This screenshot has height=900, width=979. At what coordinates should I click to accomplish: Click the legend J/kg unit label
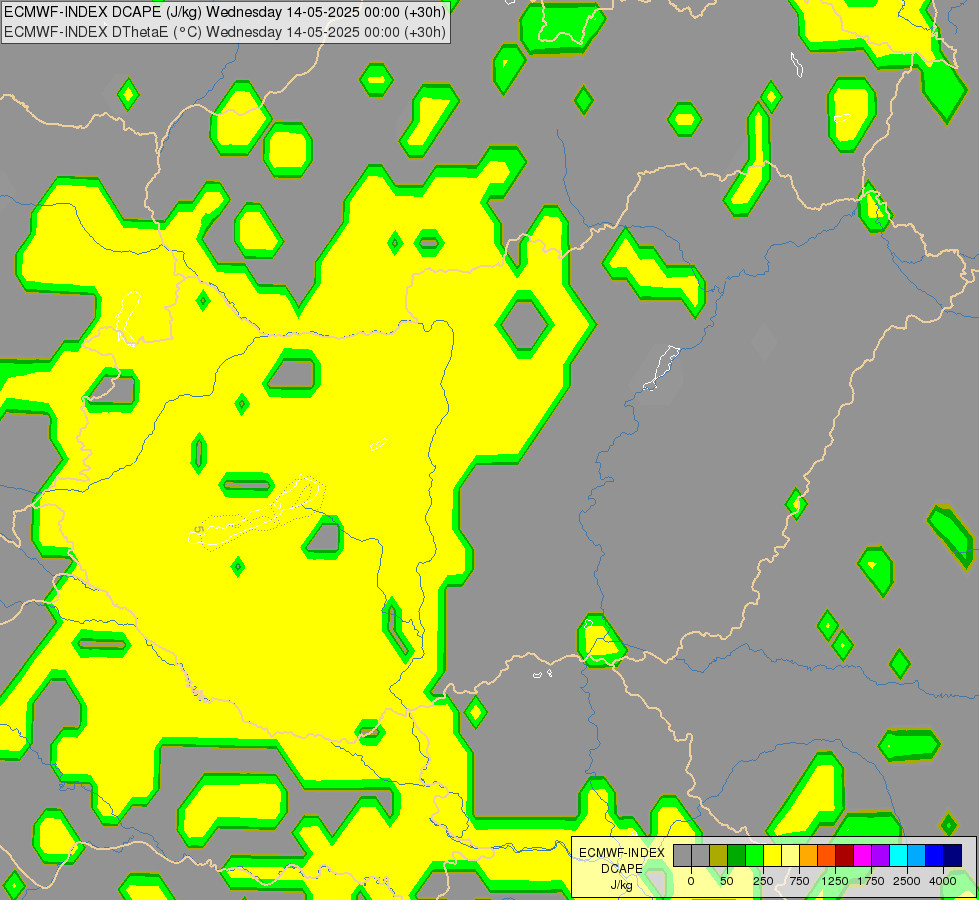pos(622,885)
